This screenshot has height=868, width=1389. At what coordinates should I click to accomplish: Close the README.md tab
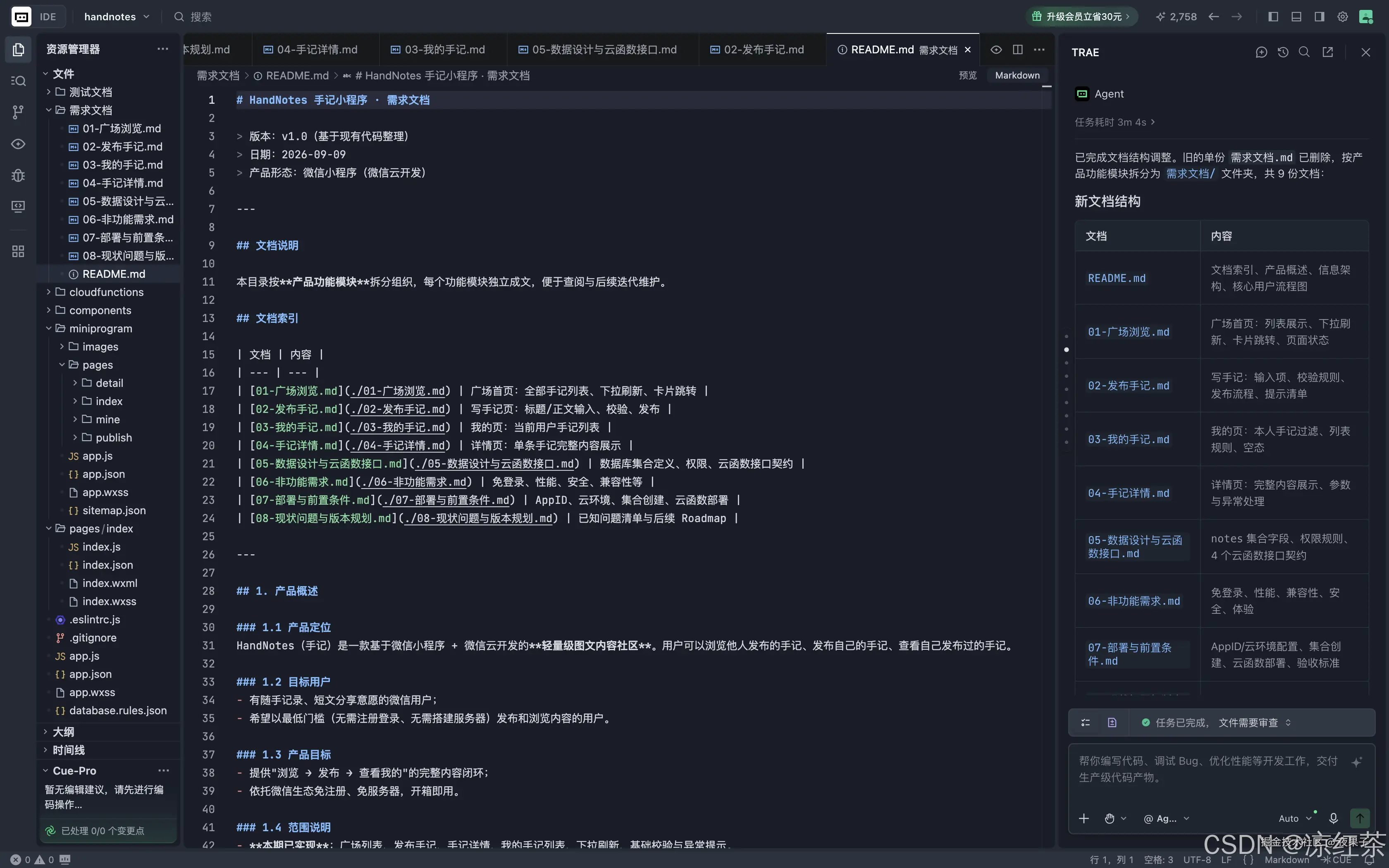968,49
